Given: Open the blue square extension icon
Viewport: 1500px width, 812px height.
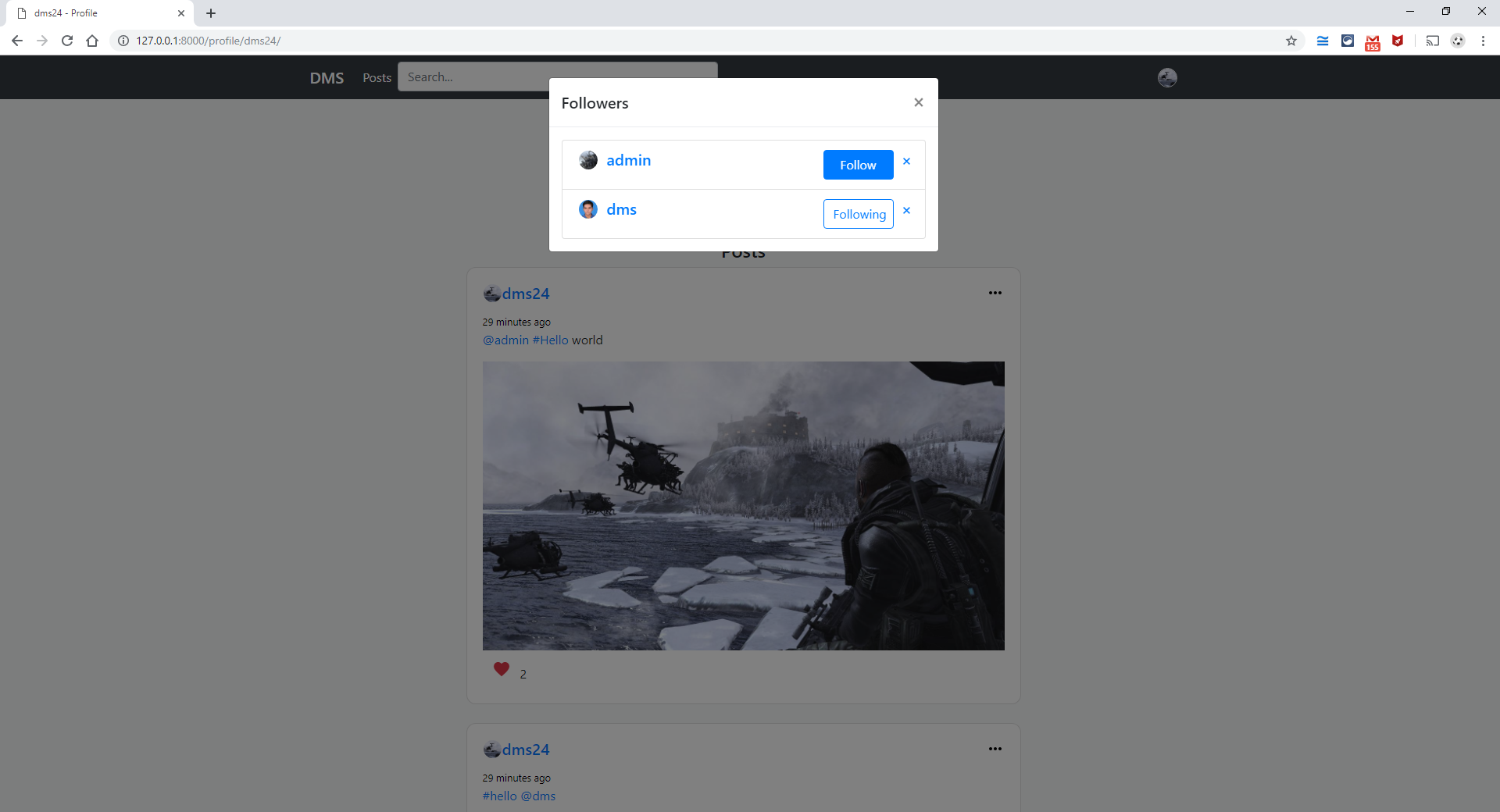Looking at the screenshot, I should (1348, 41).
